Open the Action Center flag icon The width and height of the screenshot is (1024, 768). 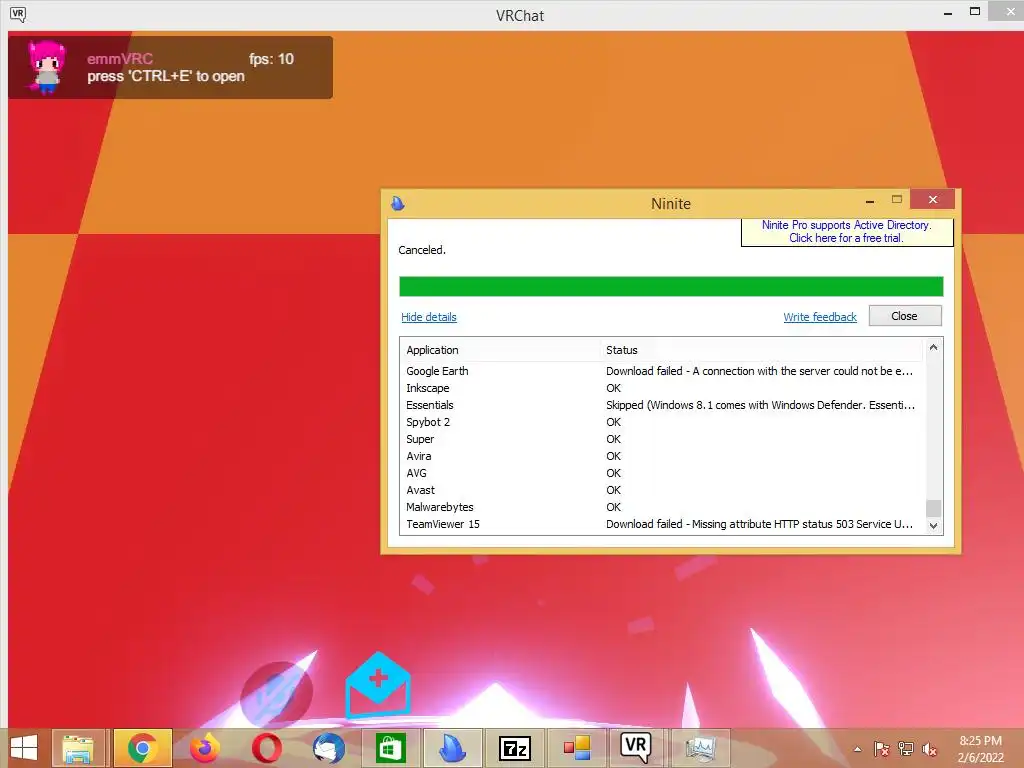click(882, 749)
